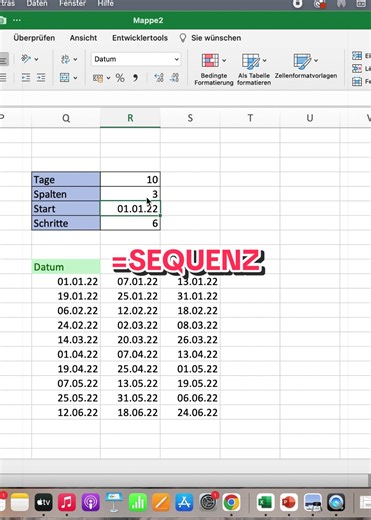
Task: Expand the currency format dropdown arrow
Action: coord(108,78)
